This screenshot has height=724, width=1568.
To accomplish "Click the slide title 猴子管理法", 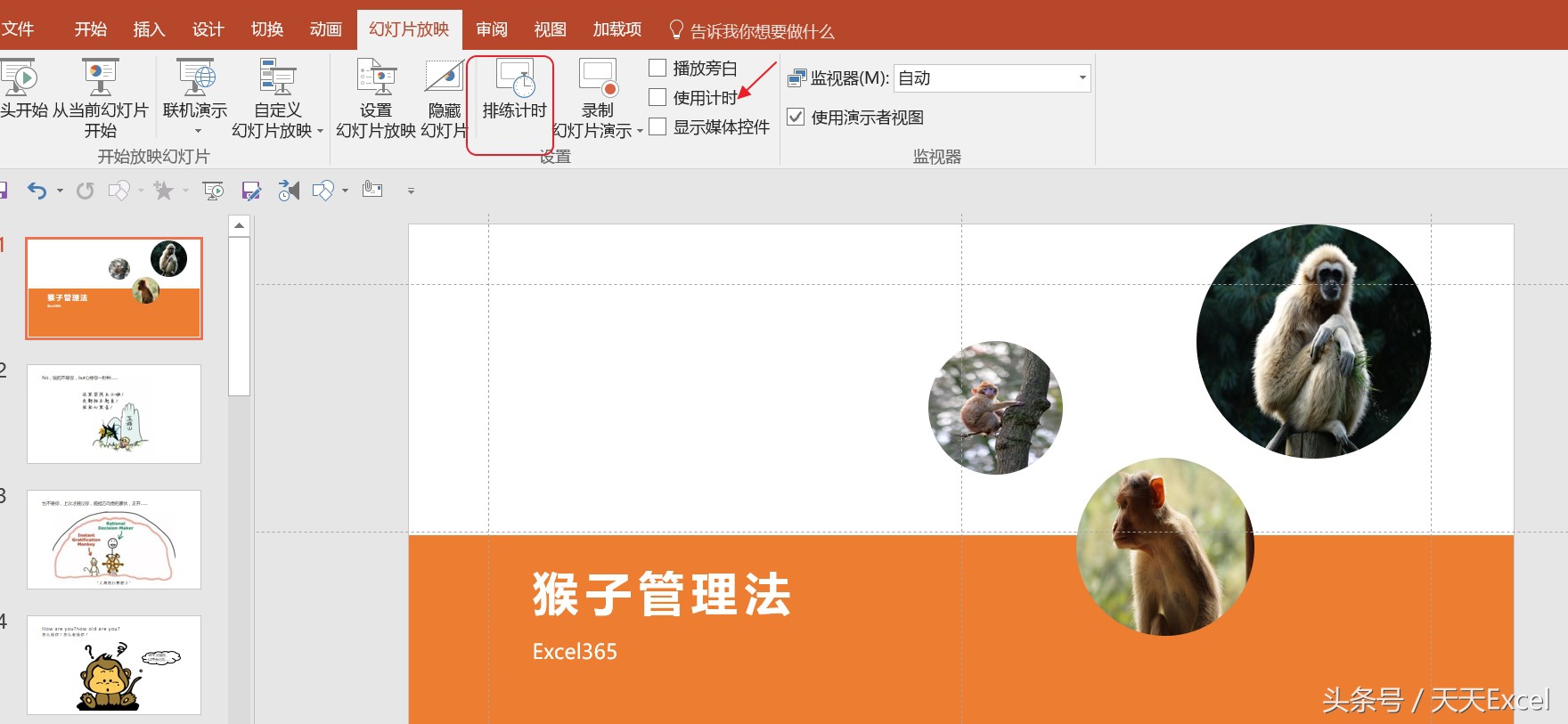I will [x=661, y=595].
